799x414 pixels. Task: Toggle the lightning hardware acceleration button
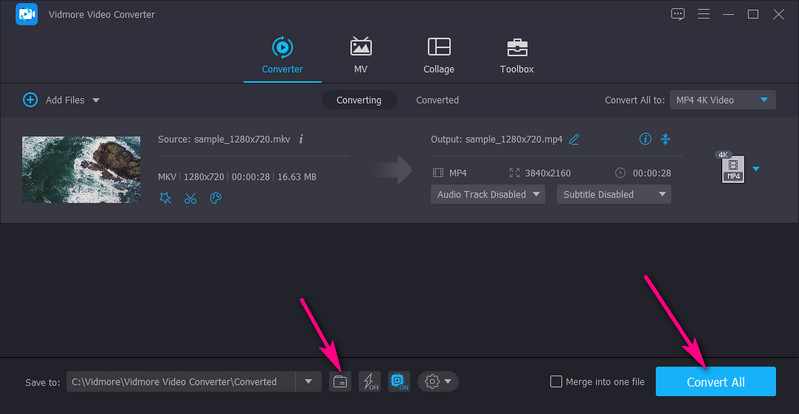click(369, 381)
